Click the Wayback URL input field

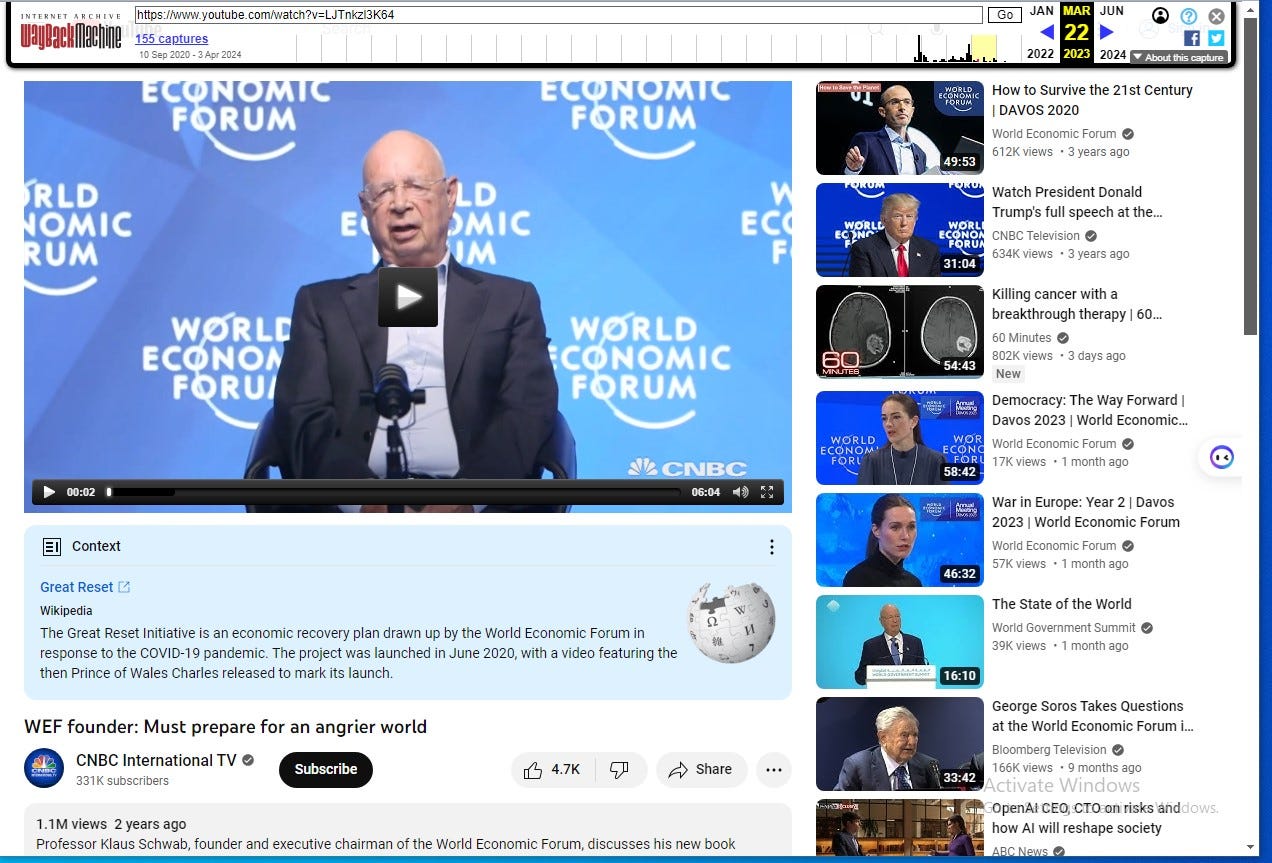point(559,15)
